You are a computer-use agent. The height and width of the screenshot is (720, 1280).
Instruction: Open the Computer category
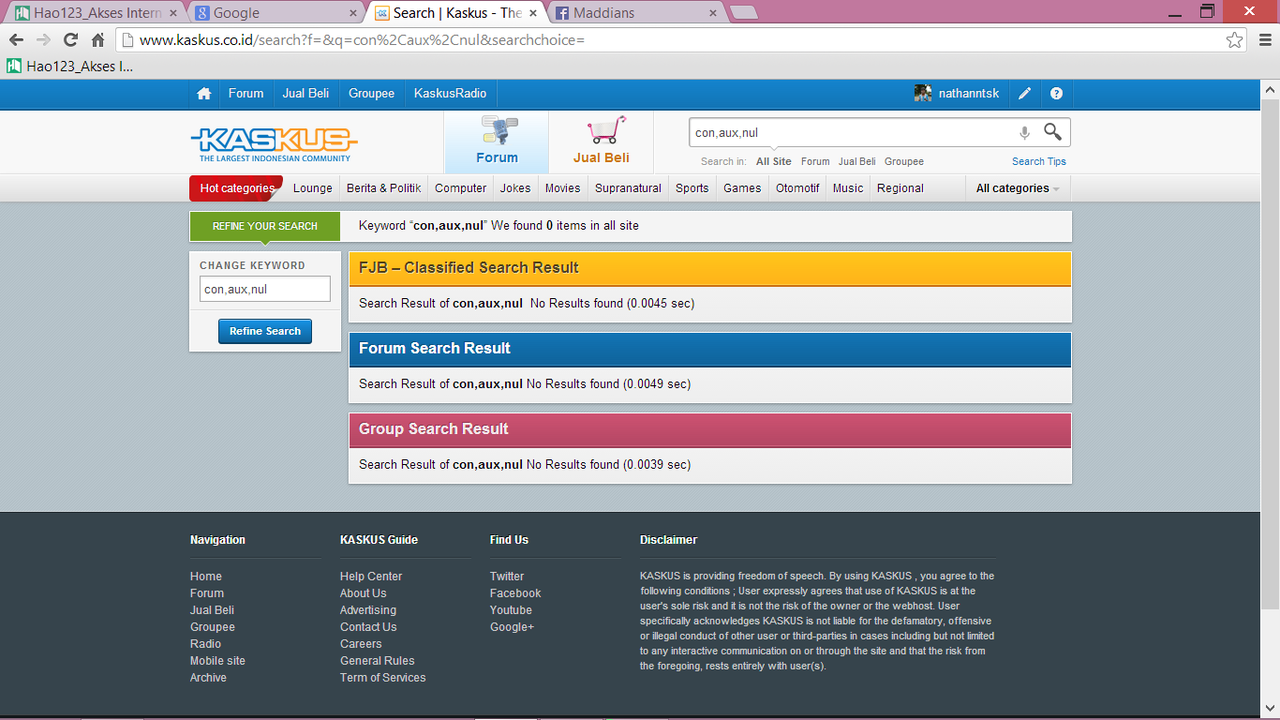[x=461, y=188]
